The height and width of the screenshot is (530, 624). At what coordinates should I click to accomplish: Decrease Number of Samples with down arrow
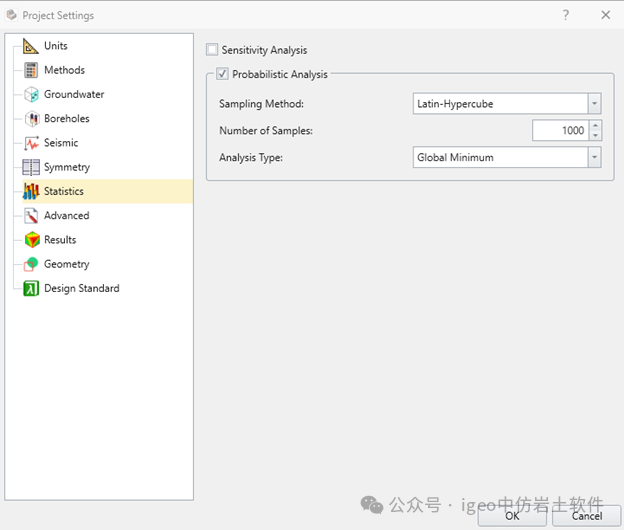[596, 136]
